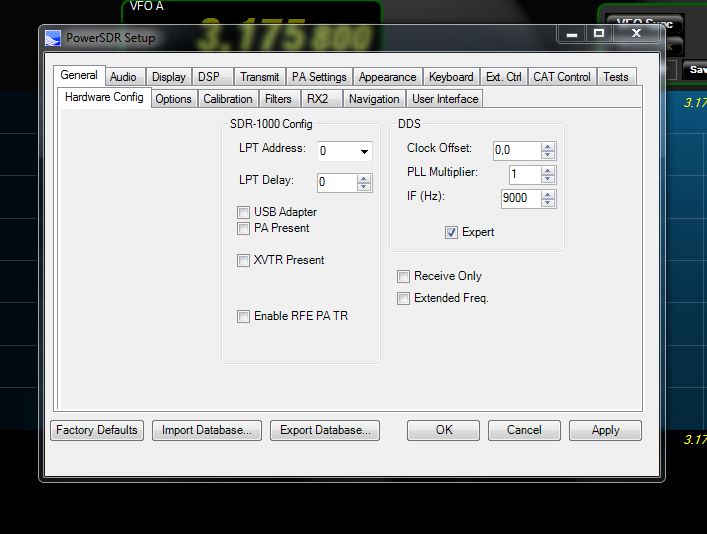The width and height of the screenshot is (707, 534).
Task: Switch to the Calibration sub-tab
Action: click(228, 99)
